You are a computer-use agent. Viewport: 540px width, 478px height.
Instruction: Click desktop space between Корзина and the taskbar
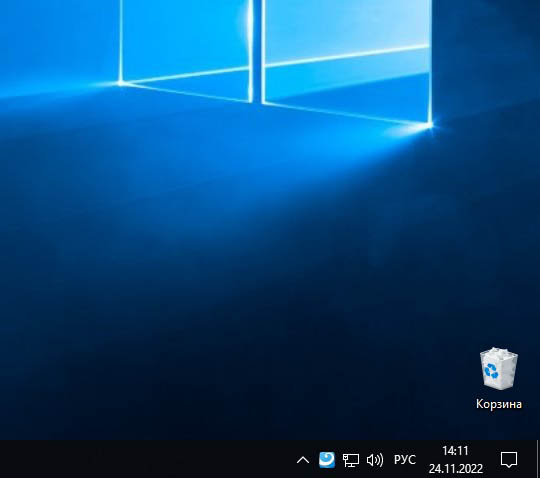(499, 426)
